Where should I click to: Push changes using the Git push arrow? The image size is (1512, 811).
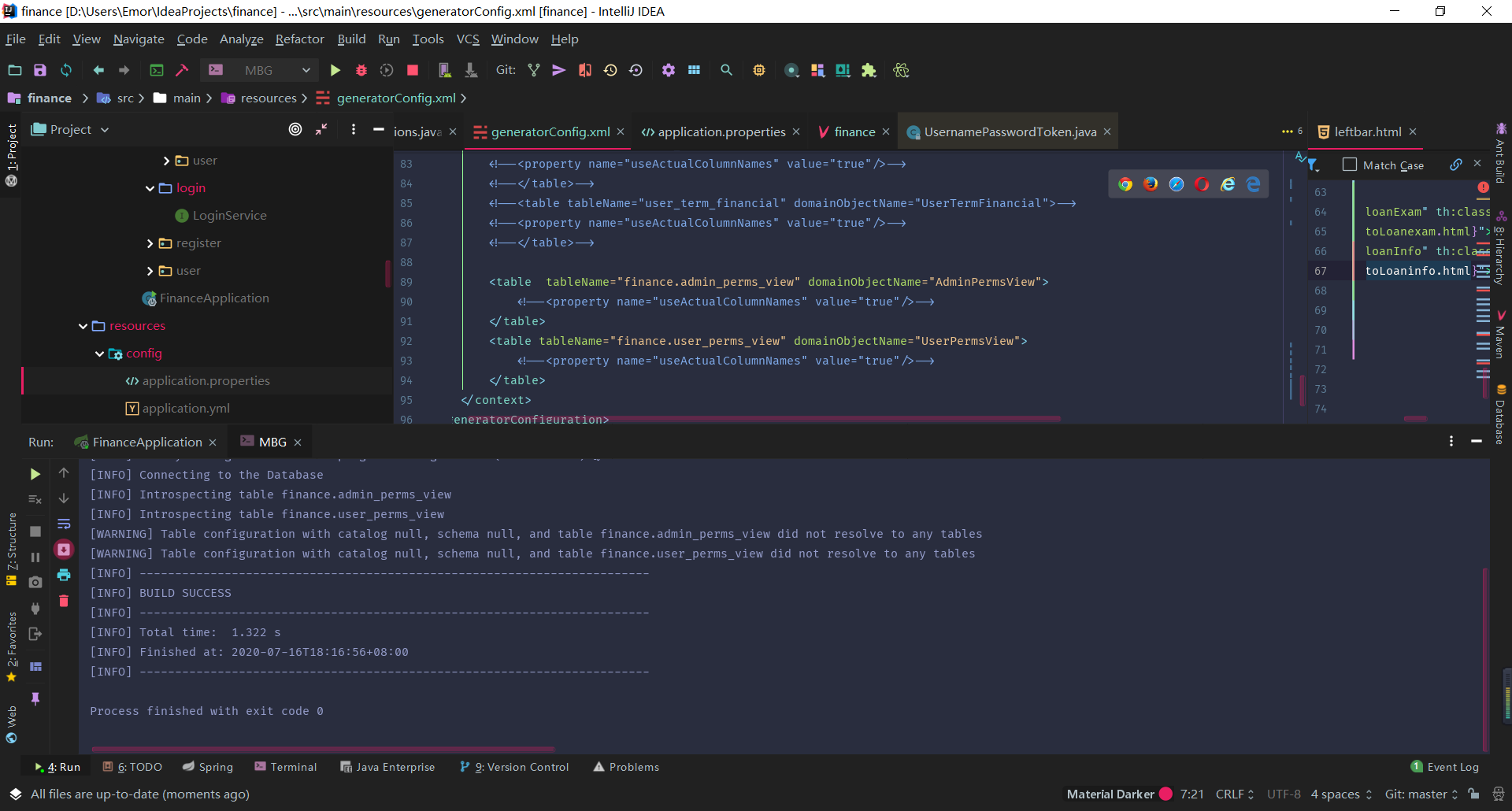tap(558, 70)
